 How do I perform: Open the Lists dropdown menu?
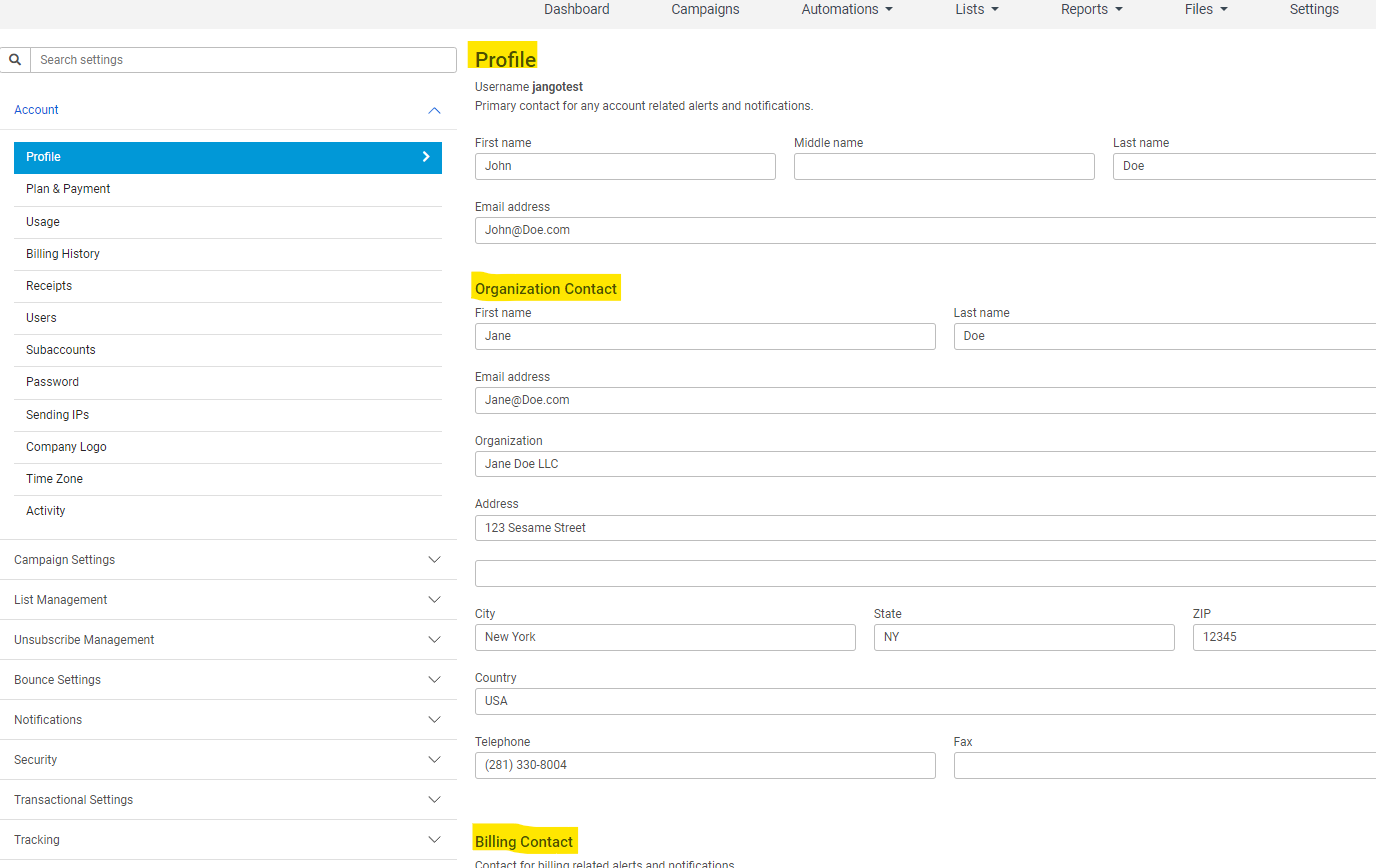[x=976, y=10]
